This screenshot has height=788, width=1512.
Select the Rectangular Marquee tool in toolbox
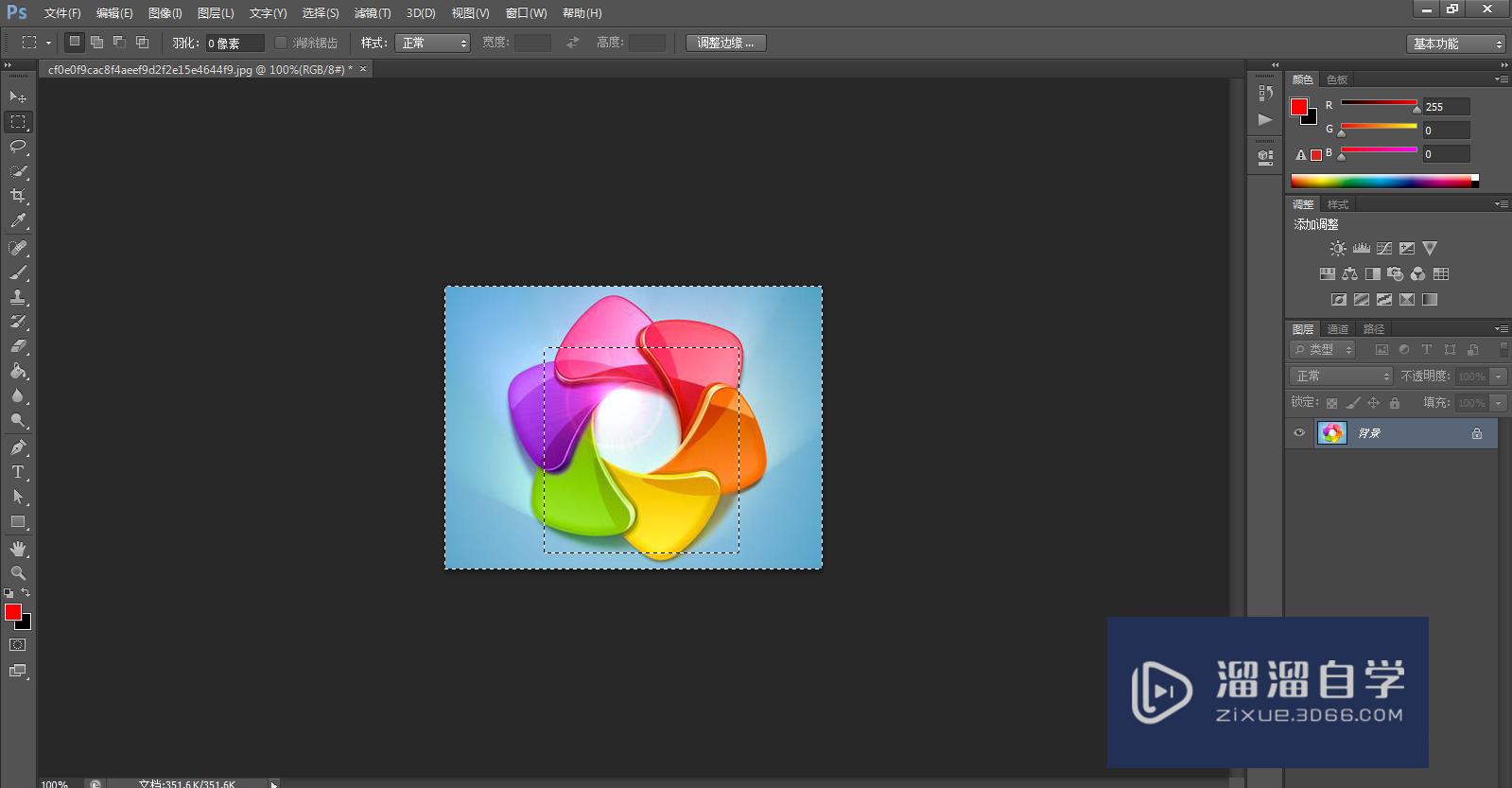pos(18,122)
